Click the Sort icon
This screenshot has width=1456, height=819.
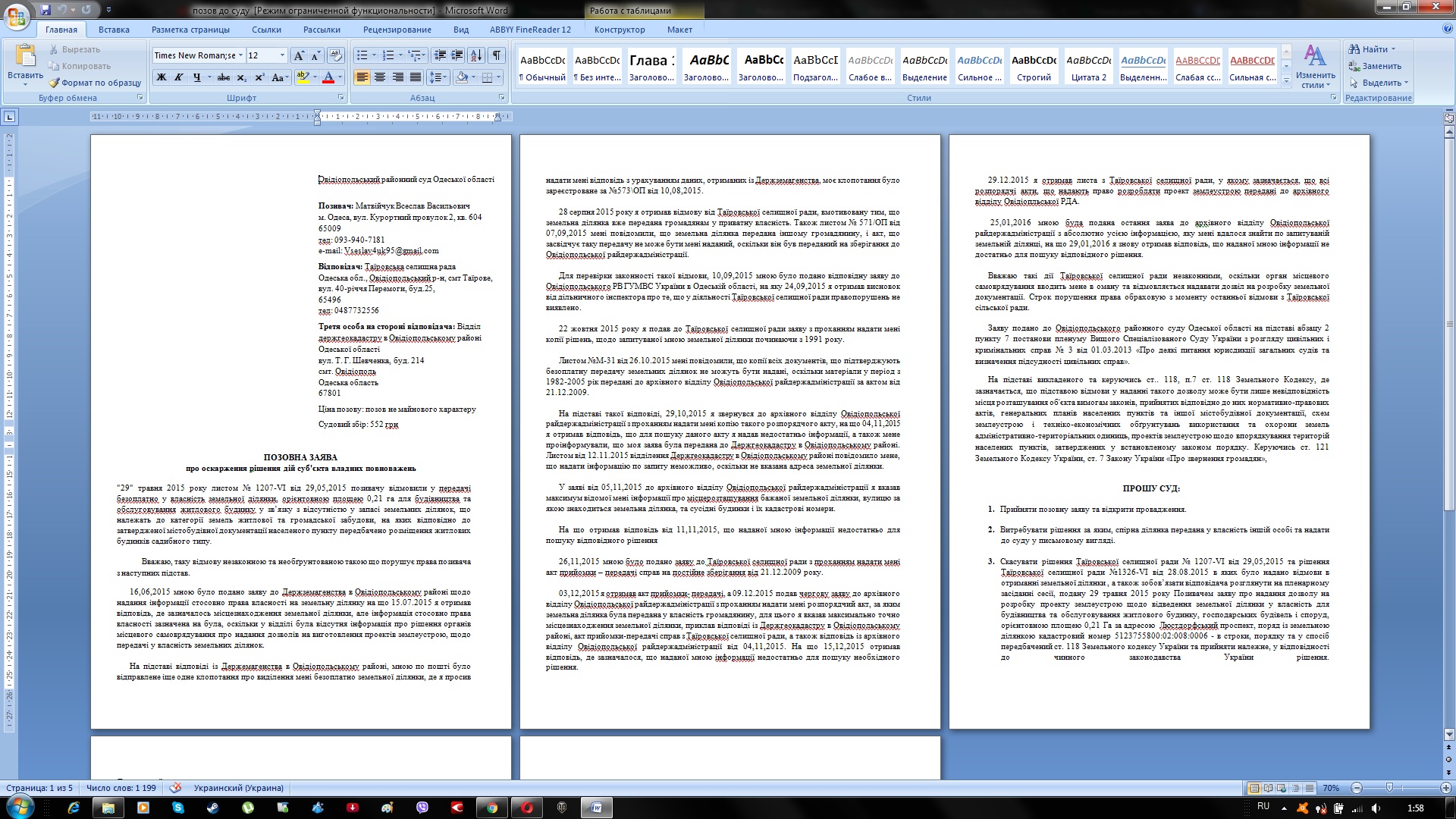click(x=476, y=55)
